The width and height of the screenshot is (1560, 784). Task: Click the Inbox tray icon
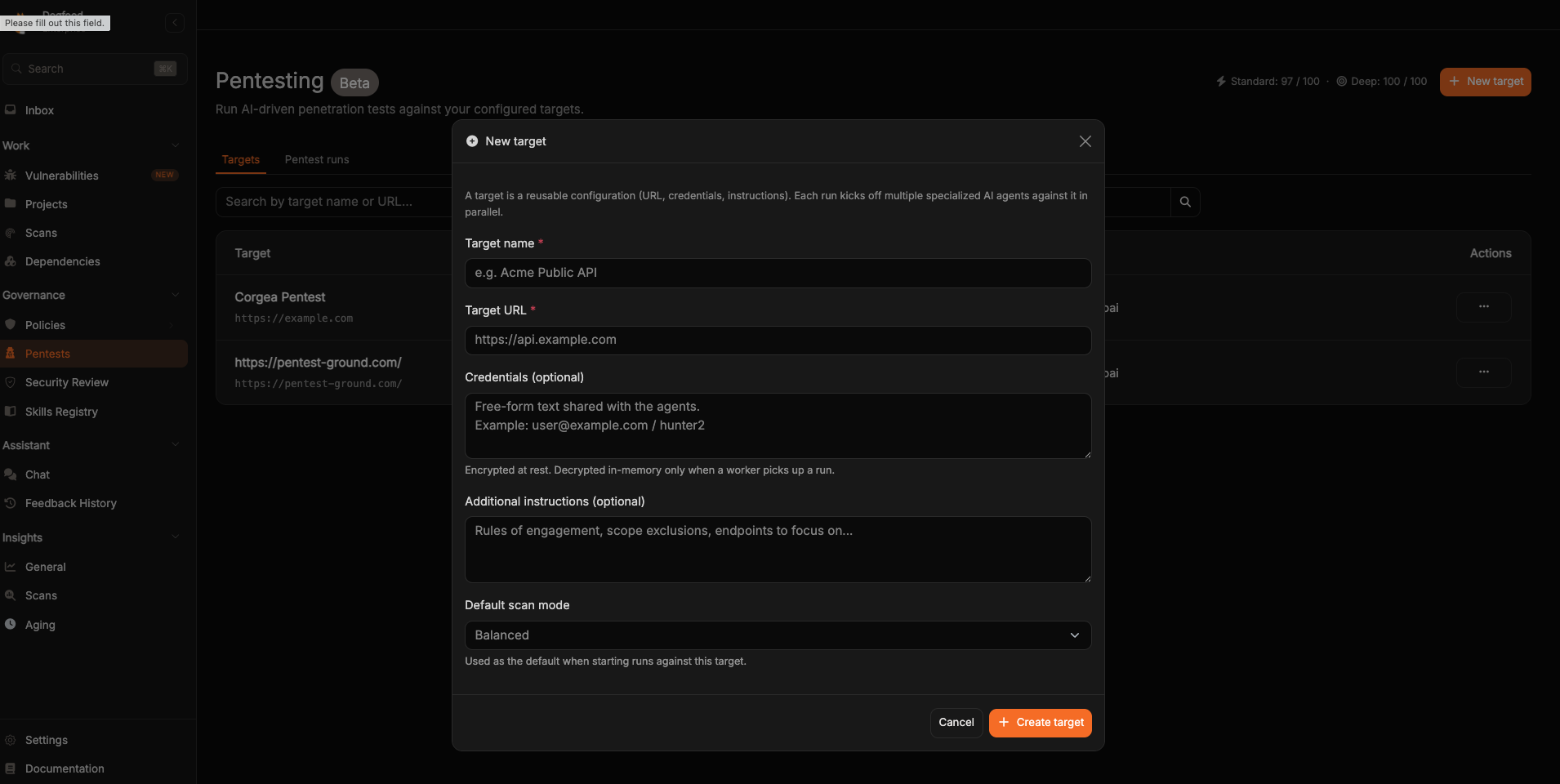[10, 109]
